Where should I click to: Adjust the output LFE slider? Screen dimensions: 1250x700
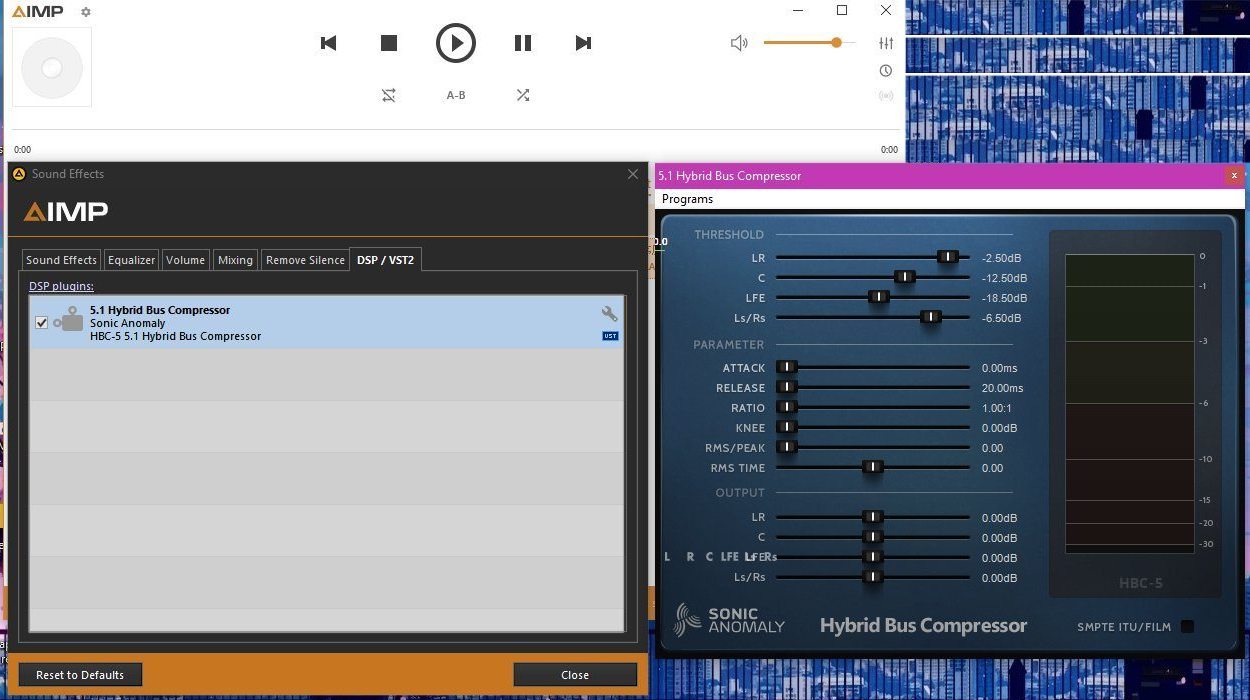pos(873,558)
